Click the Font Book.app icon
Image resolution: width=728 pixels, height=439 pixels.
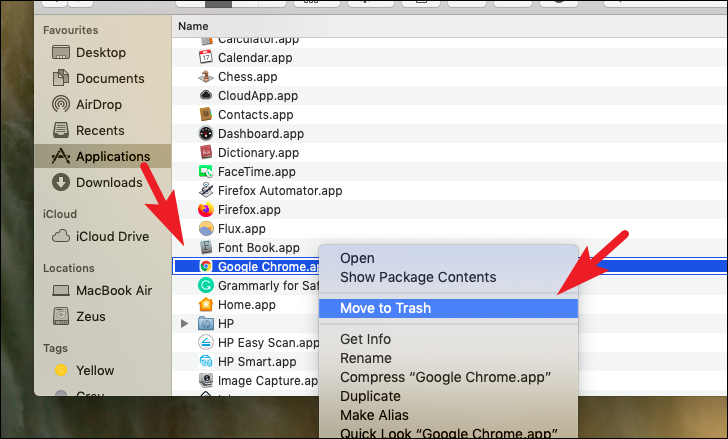click(206, 247)
